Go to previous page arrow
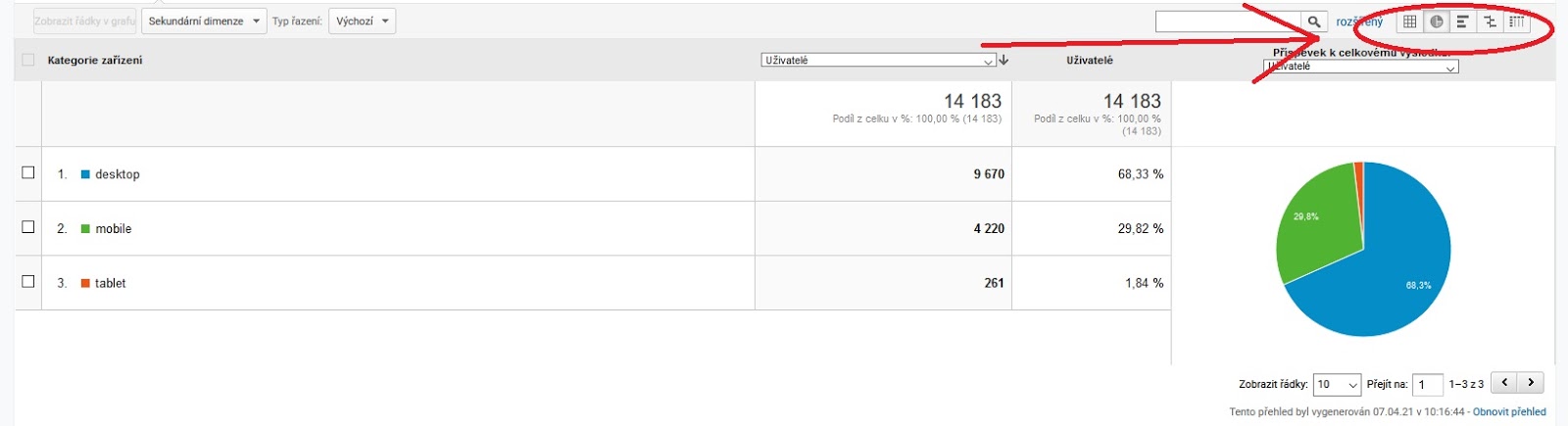This screenshot has width=1568, height=426. click(1504, 383)
